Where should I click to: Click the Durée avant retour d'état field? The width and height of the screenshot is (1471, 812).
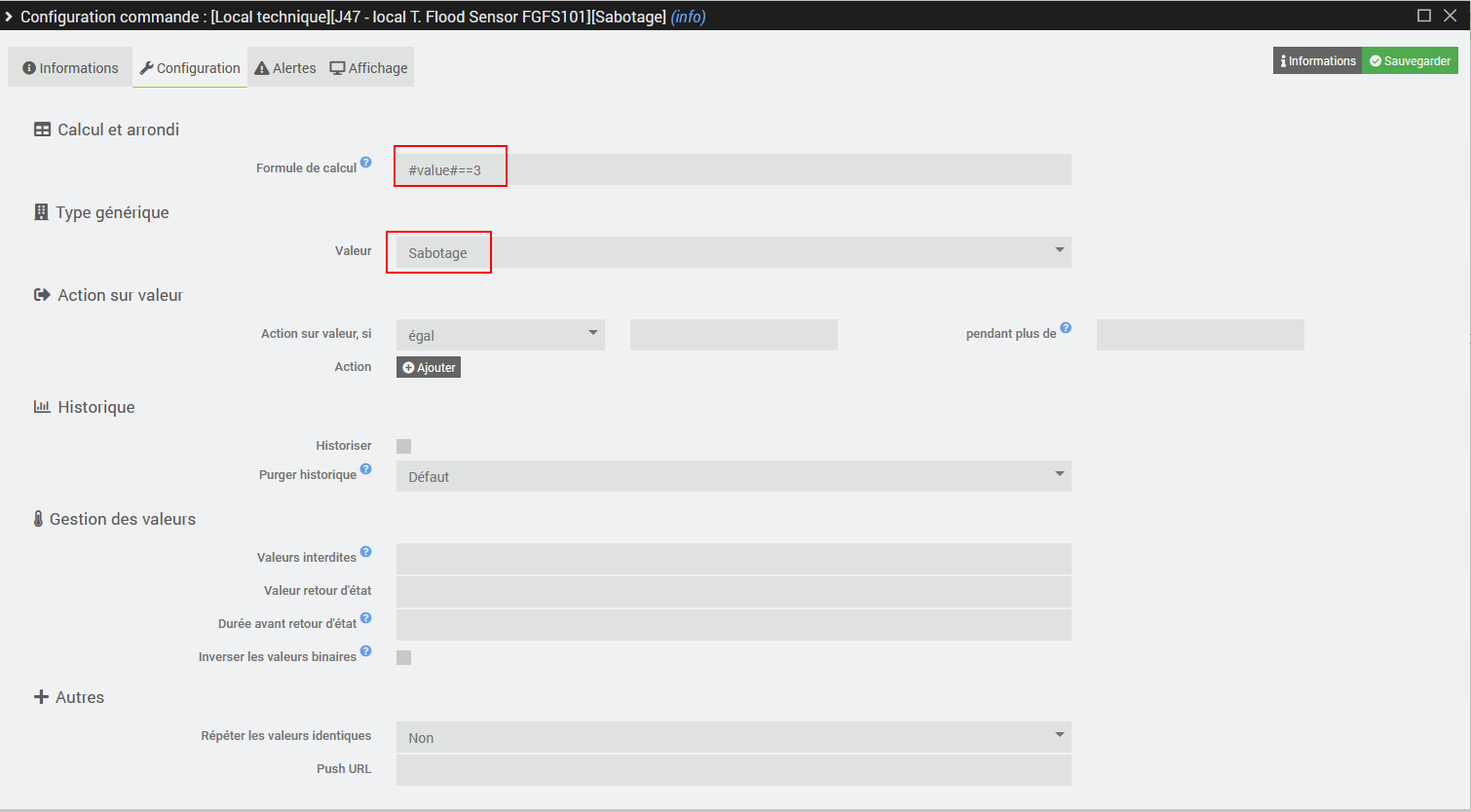[734, 625]
